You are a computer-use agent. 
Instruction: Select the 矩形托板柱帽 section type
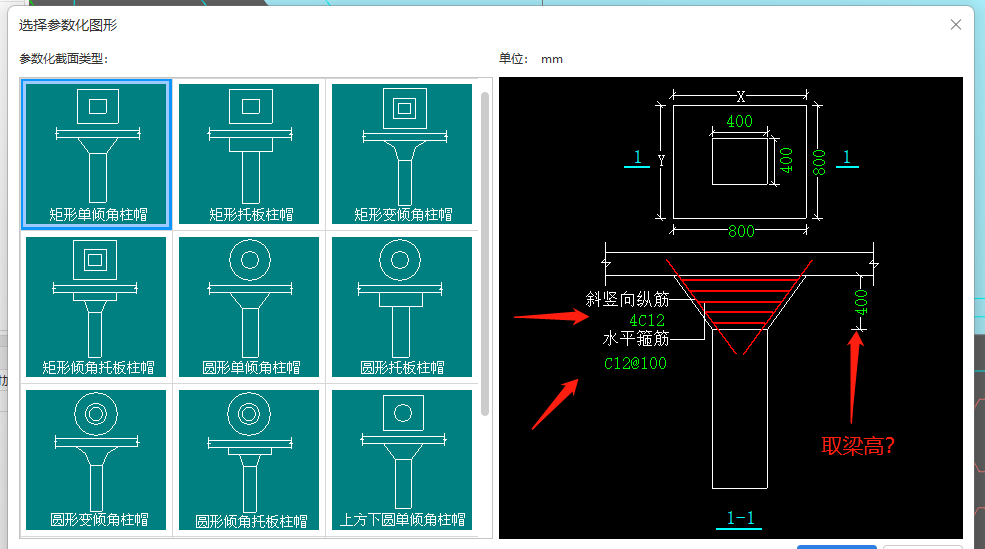click(249, 154)
